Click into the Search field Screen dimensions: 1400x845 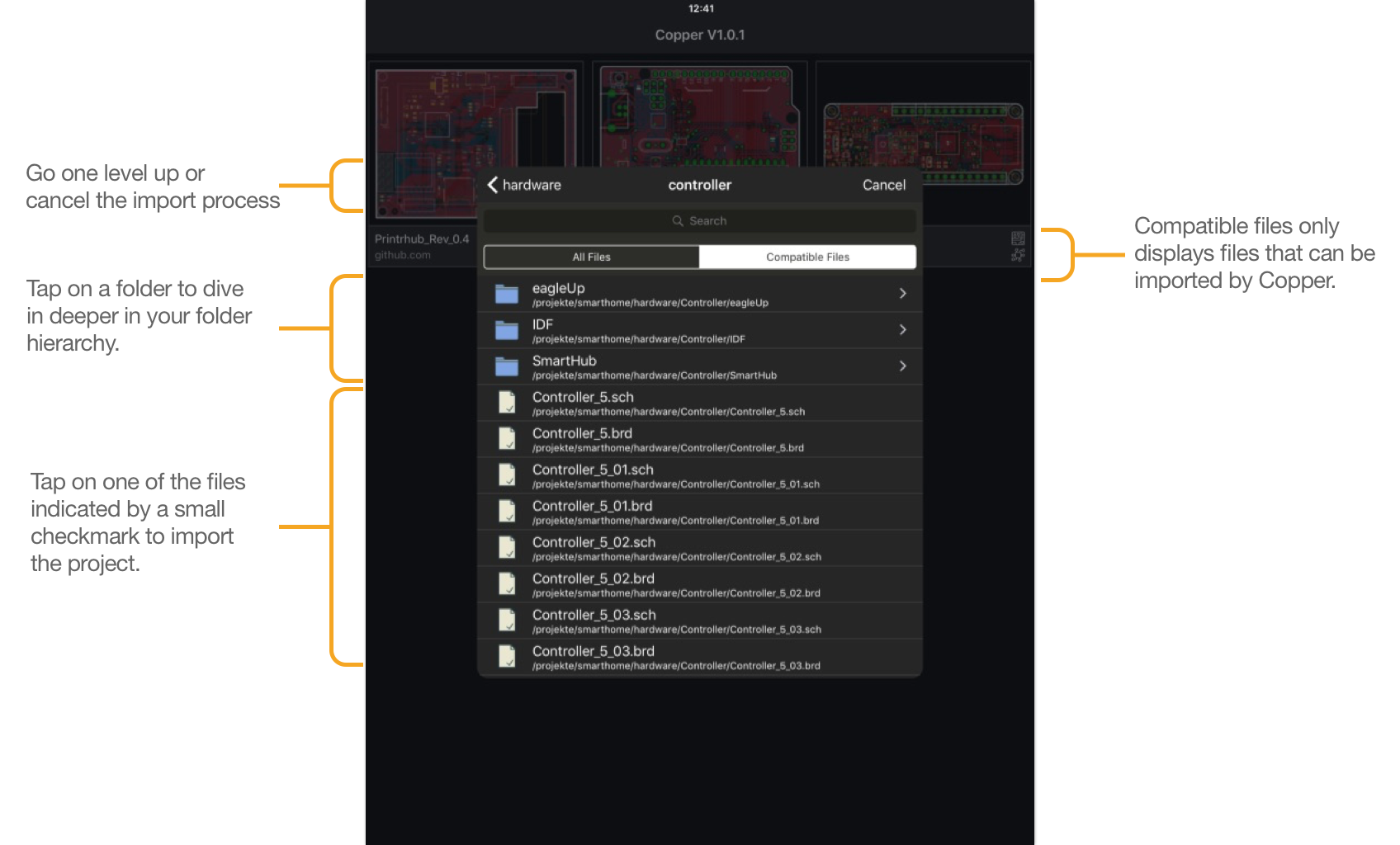[x=699, y=221]
